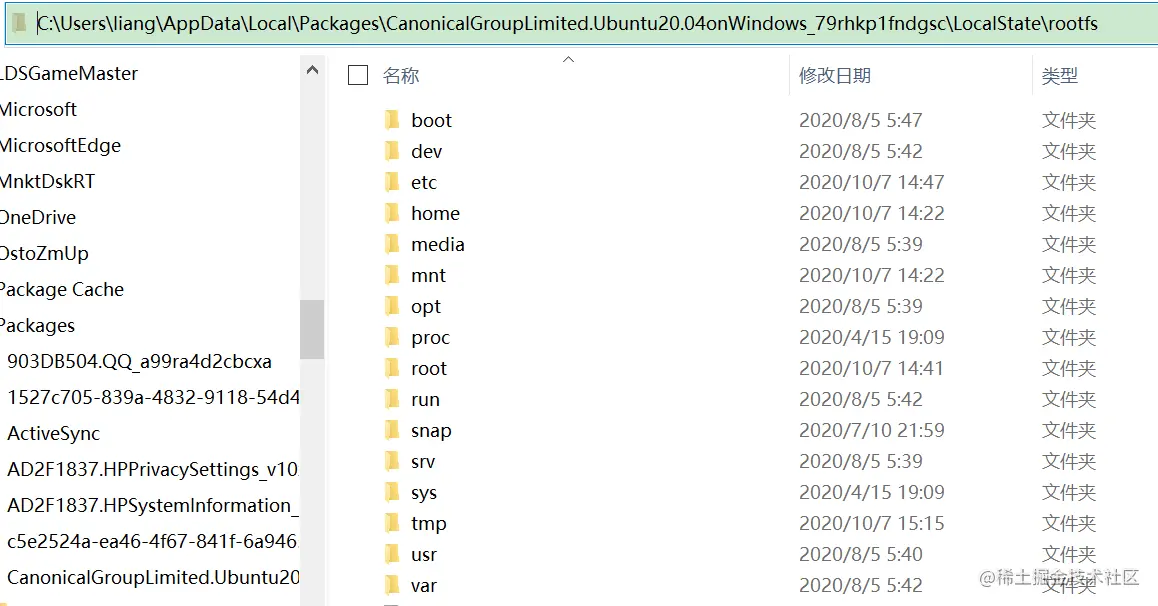Screen dimensions: 1158x606
Task: Click 文件夹 type cell in proc row
Action: coord(1069,337)
